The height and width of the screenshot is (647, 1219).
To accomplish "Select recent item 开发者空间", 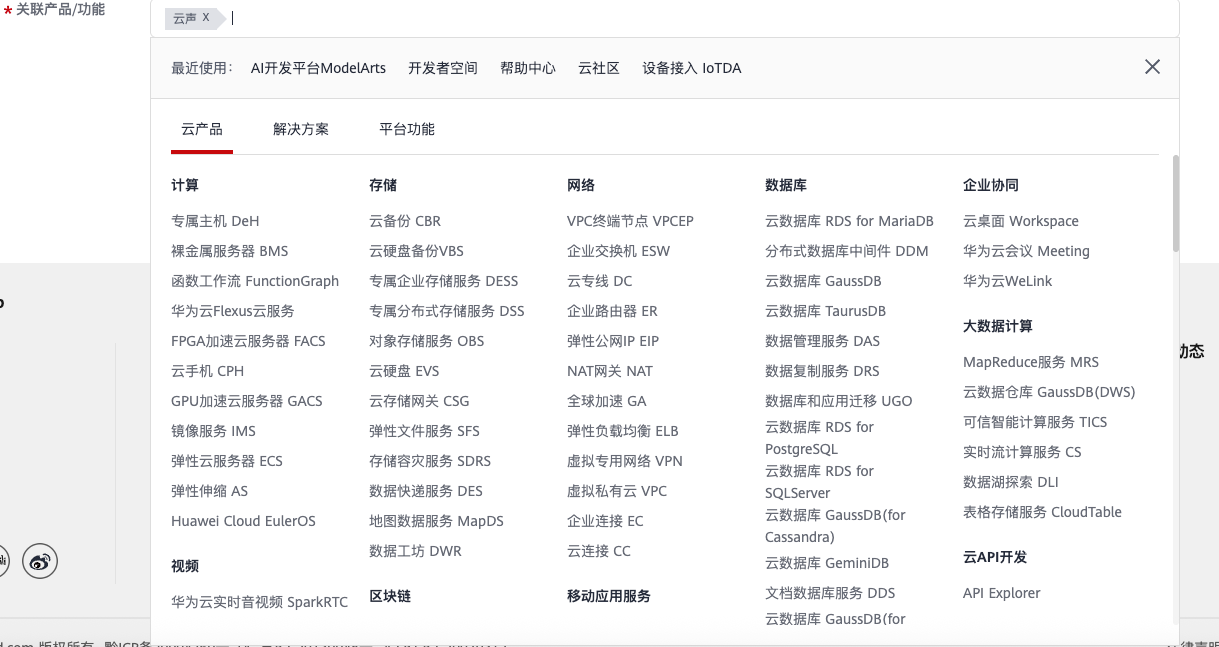I will pos(443,68).
